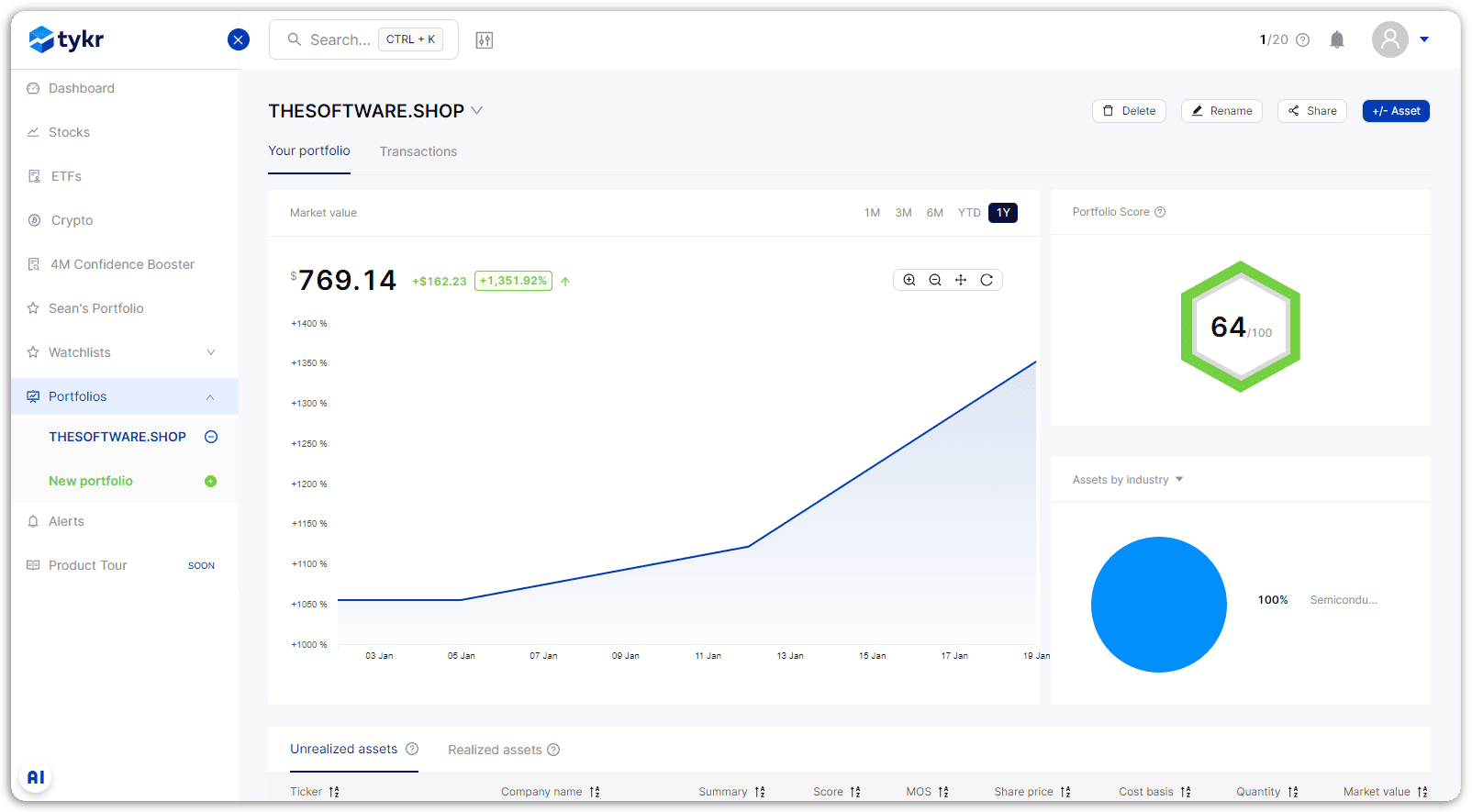Open filter settings icon beside search
Screen dimensions: 1472x812
click(485, 39)
